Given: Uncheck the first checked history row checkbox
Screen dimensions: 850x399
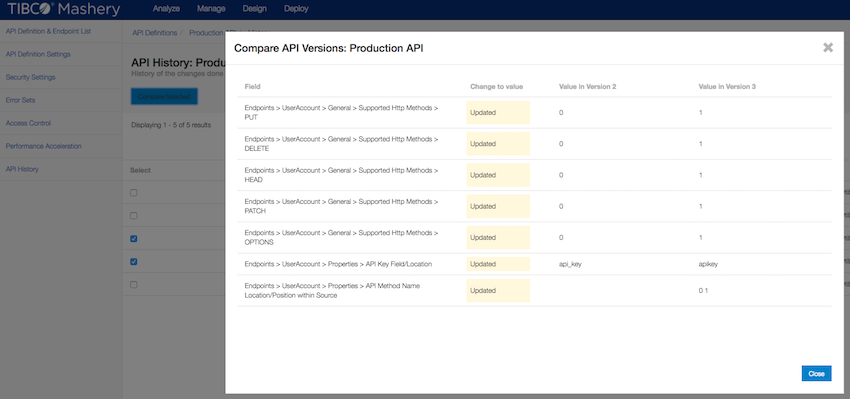Looking at the screenshot, I should (134, 239).
